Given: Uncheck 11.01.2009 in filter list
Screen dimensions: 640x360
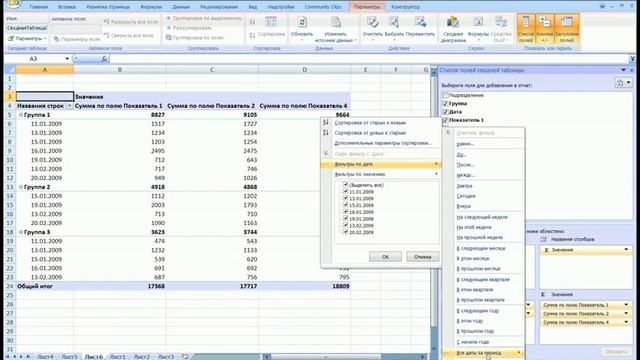Looking at the screenshot, I should [346, 191].
